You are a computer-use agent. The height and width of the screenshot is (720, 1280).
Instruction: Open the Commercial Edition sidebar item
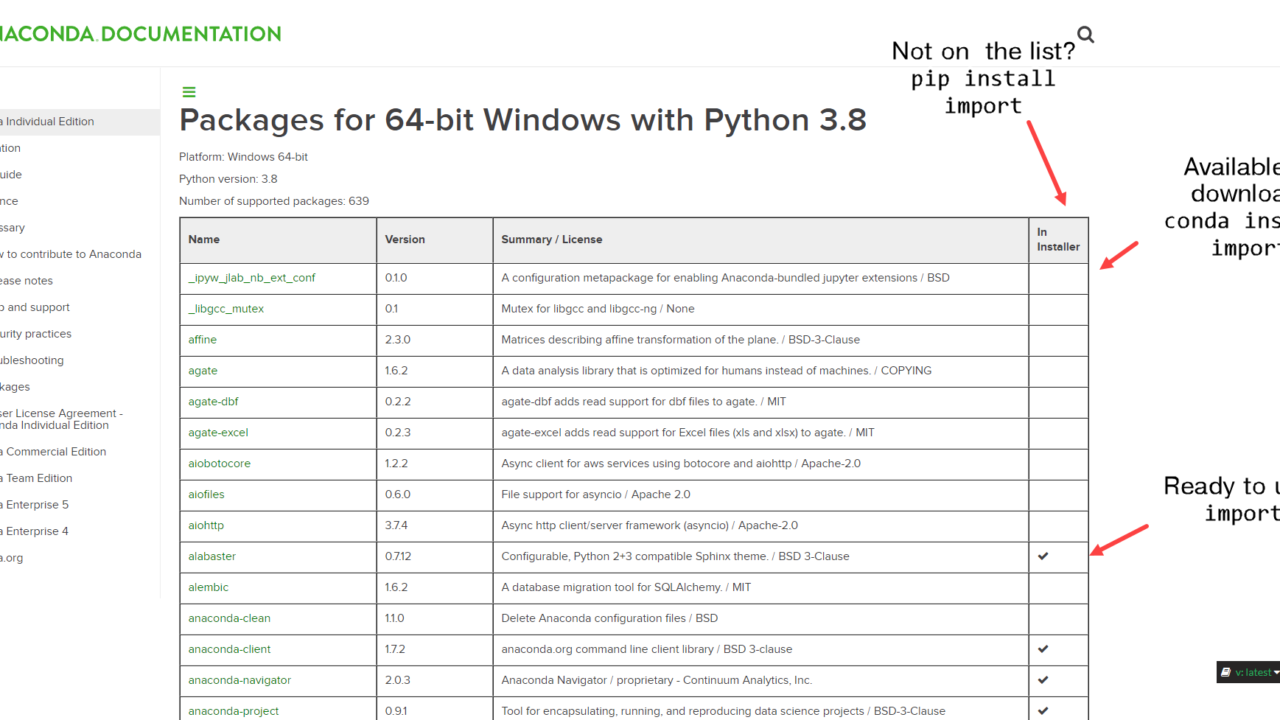pyautogui.click(x=56, y=452)
